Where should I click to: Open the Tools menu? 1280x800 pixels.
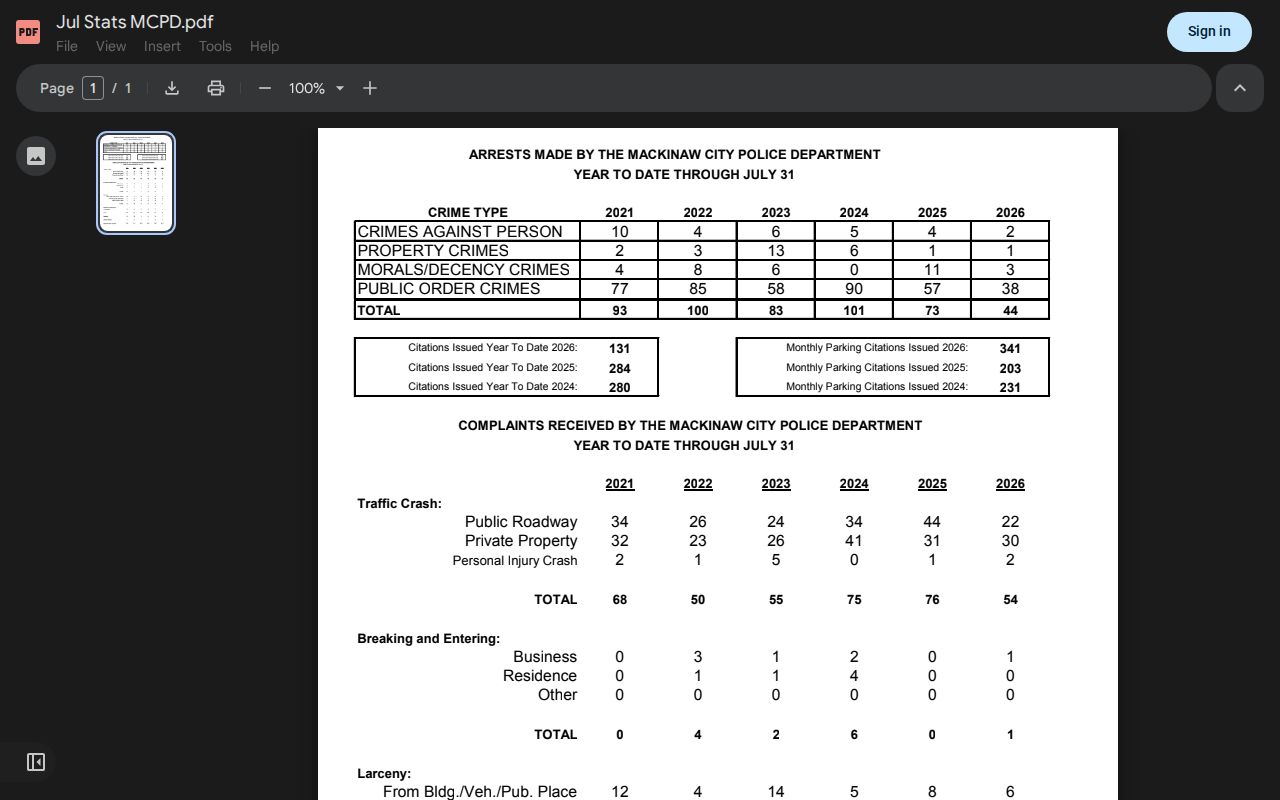[215, 46]
